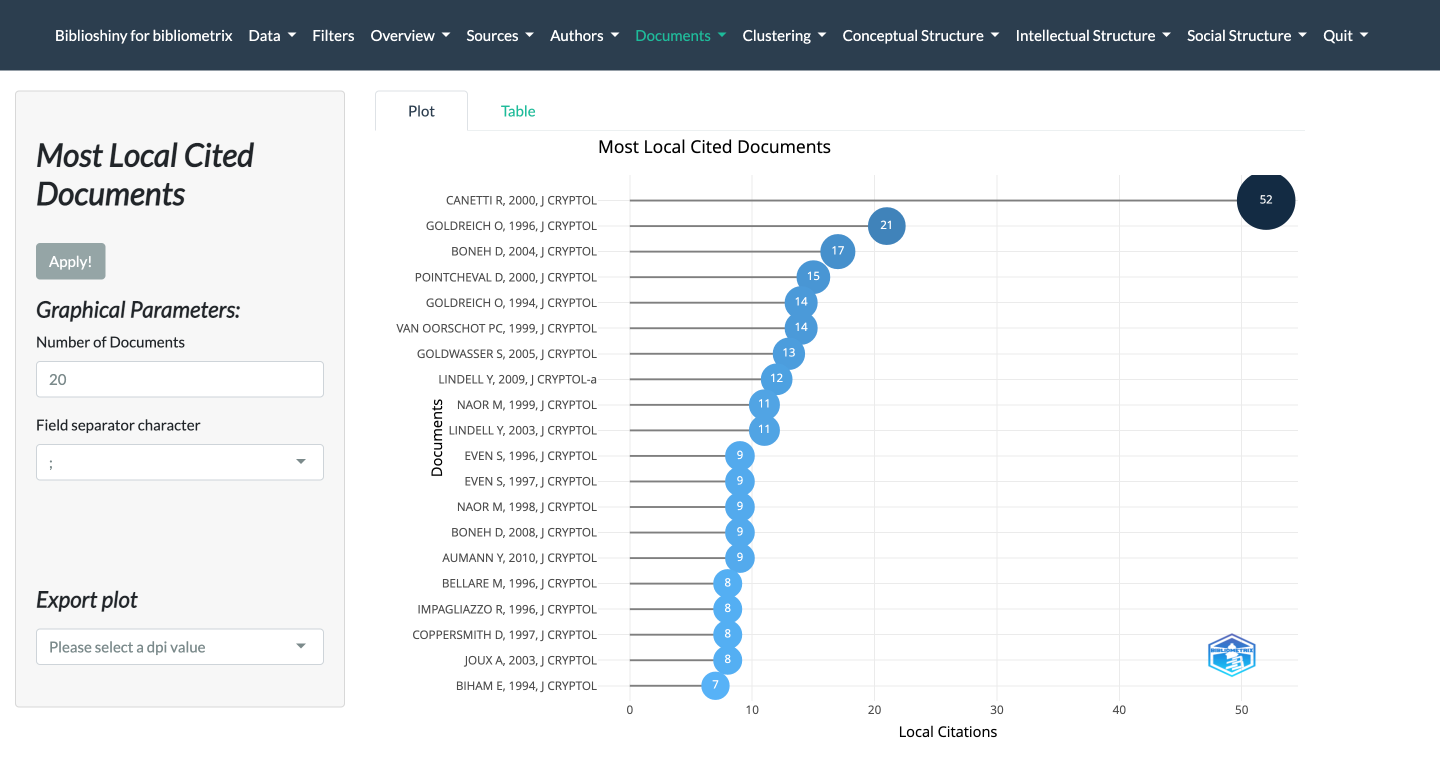Click label VAN OORSCHOT PC, 1999, J CRYPTOL
Image resolution: width=1440 pixels, height=763 pixels.
coord(497,328)
